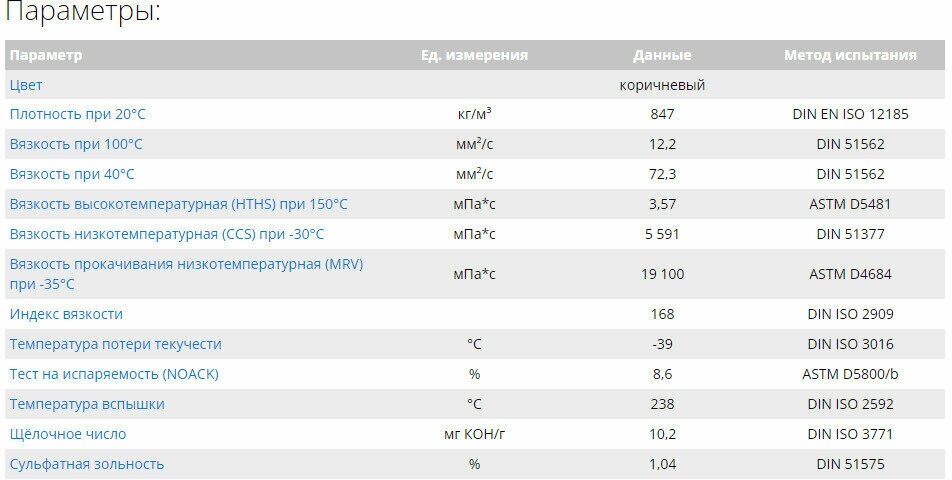This screenshot has height=480, width=952.
Task: Click the DIN EN ISO 12185 cell
Action: 850,114
